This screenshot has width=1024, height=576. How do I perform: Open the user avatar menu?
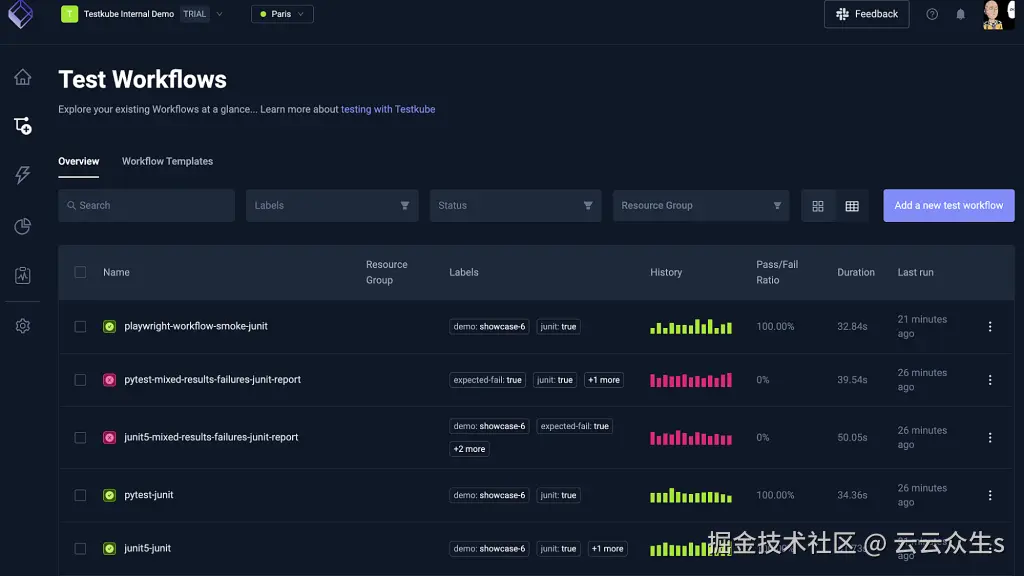pos(997,14)
